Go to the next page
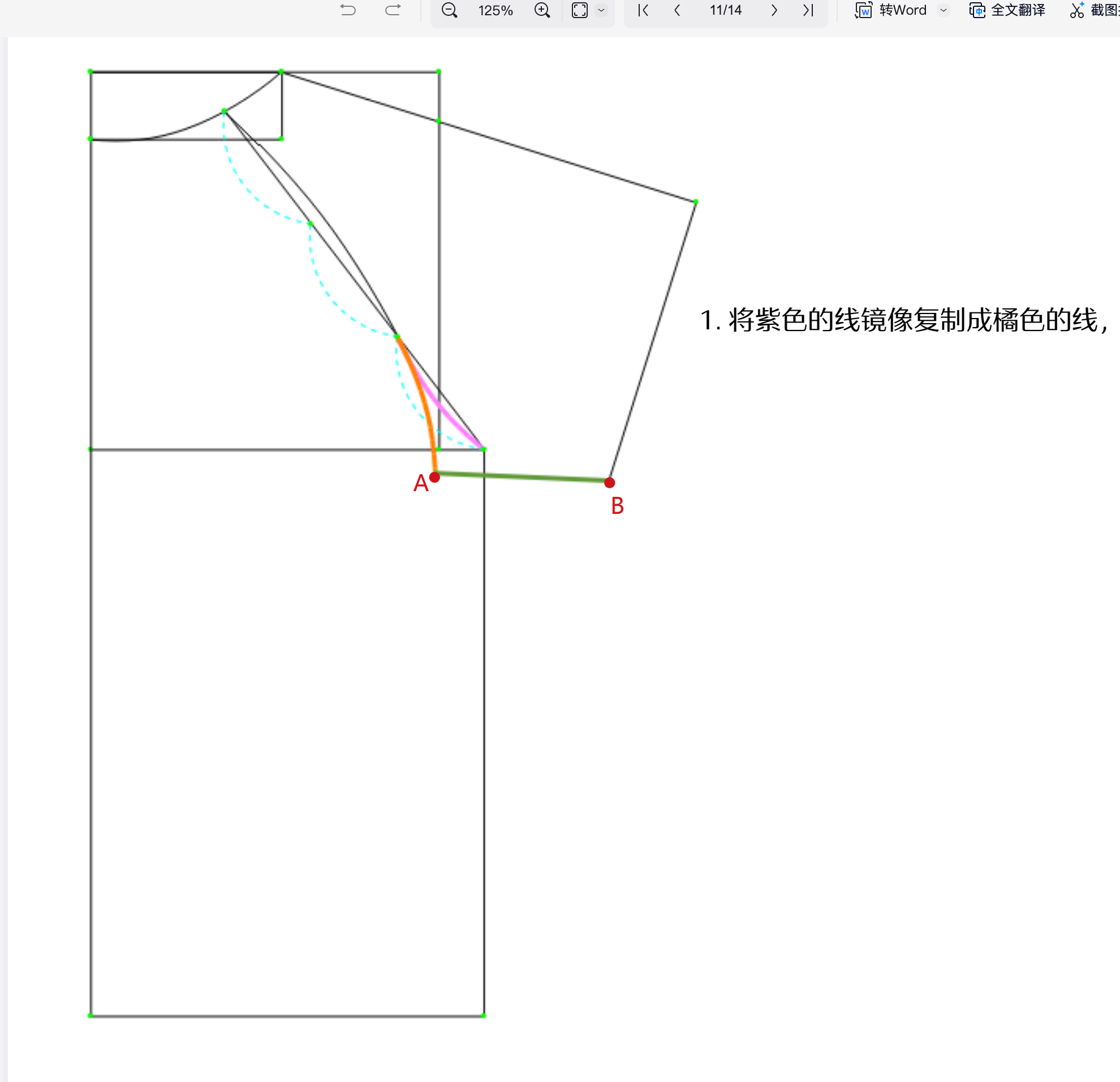 click(x=774, y=10)
